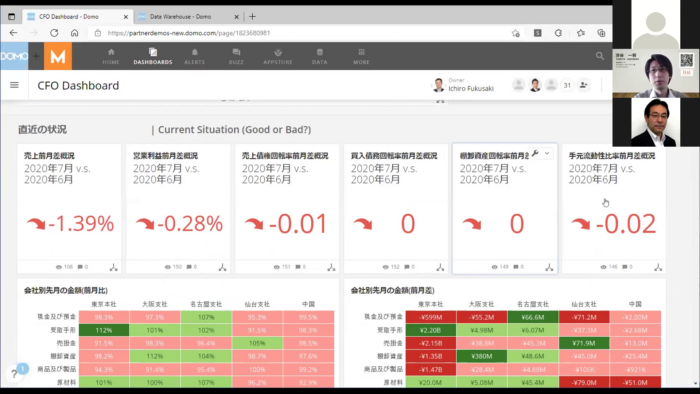Open the MORE navigation menu
This screenshot has width=700, height=394.
tap(361, 57)
